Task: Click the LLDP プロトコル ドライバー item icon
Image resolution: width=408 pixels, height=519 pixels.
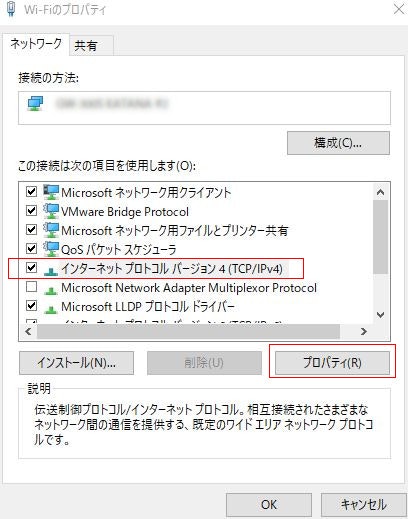Action: (51, 309)
